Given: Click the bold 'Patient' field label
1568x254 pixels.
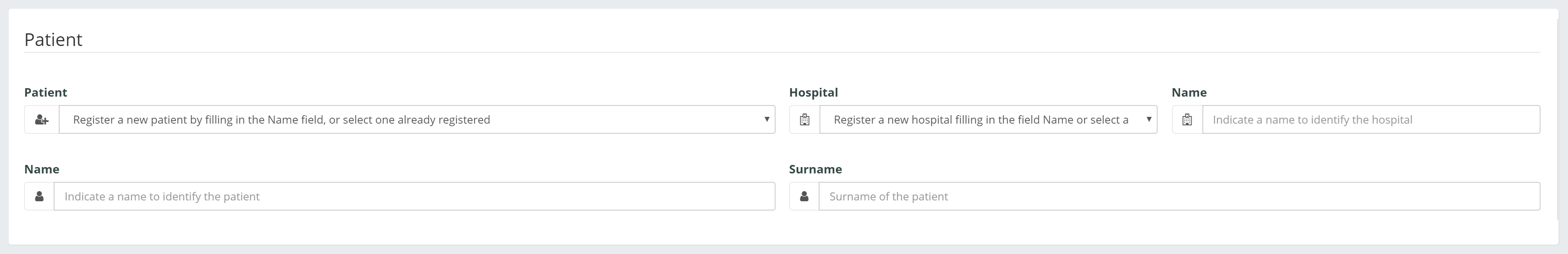Looking at the screenshot, I should tap(46, 92).
